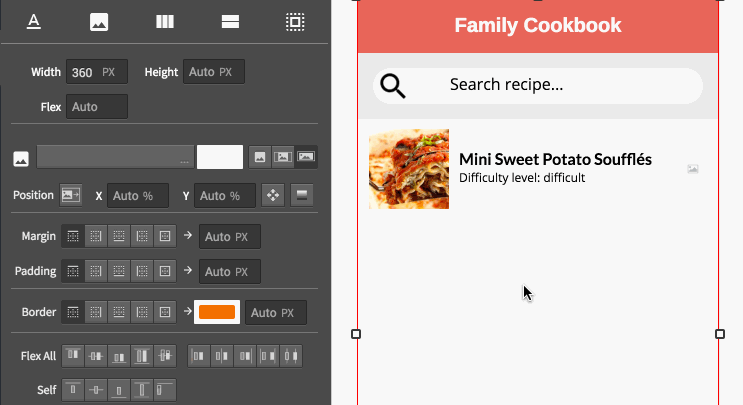Image resolution: width=743 pixels, height=405 pixels.
Task: Open the Flex Auto field
Action: pos(97,106)
